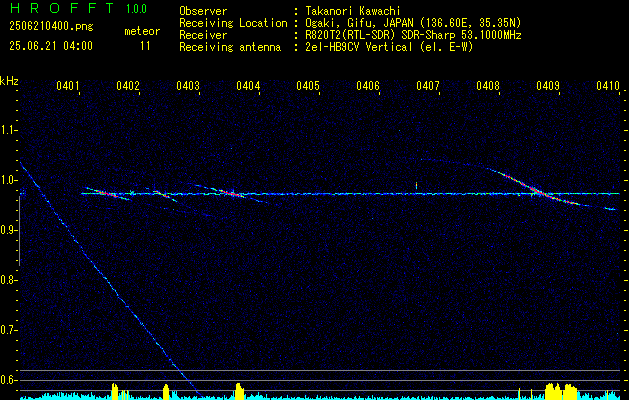This screenshot has width=629, height=400.
Task: Click the Observer field label
Action: pos(203,11)
